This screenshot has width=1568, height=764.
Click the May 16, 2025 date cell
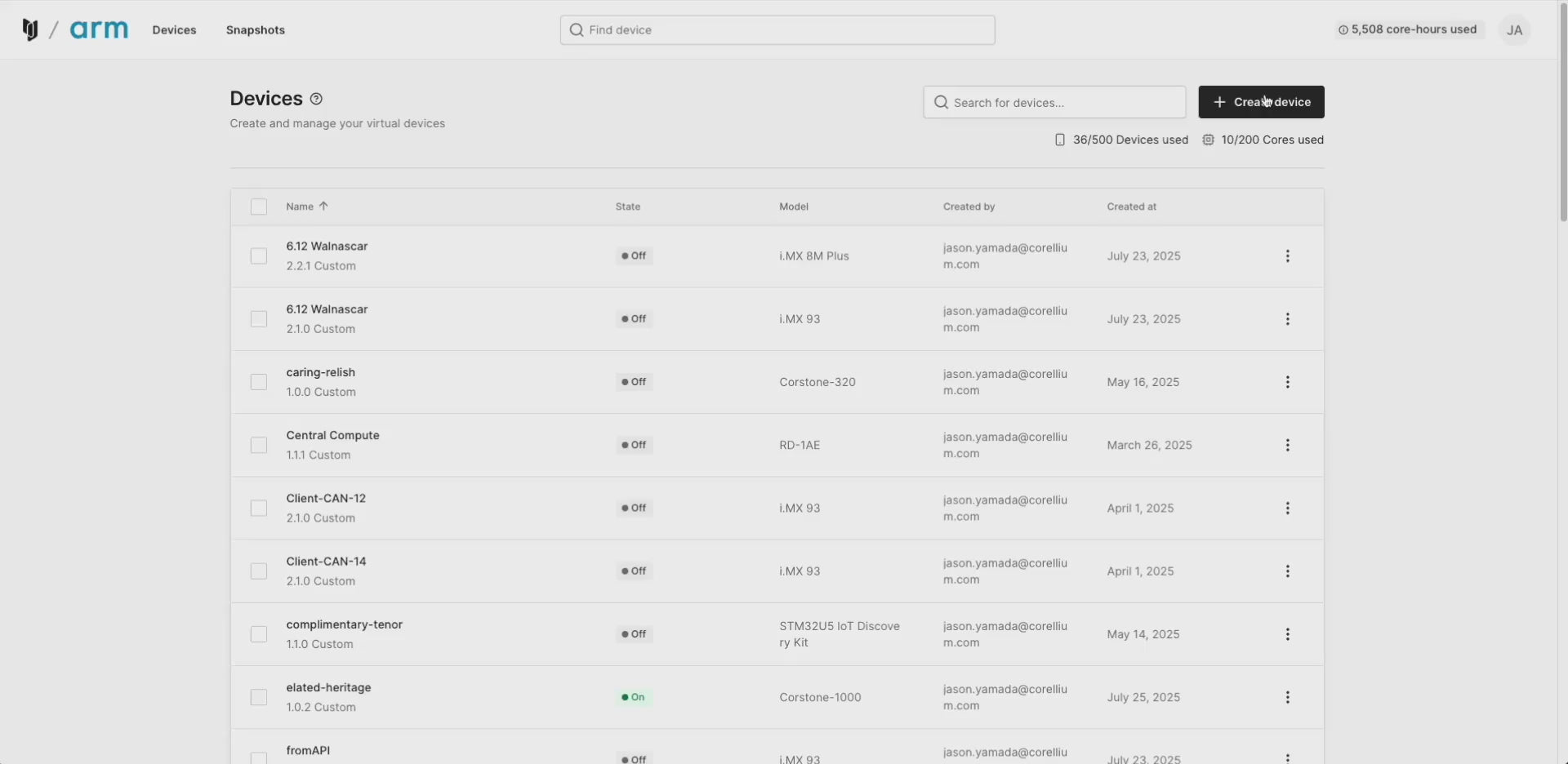[1143, 382]
